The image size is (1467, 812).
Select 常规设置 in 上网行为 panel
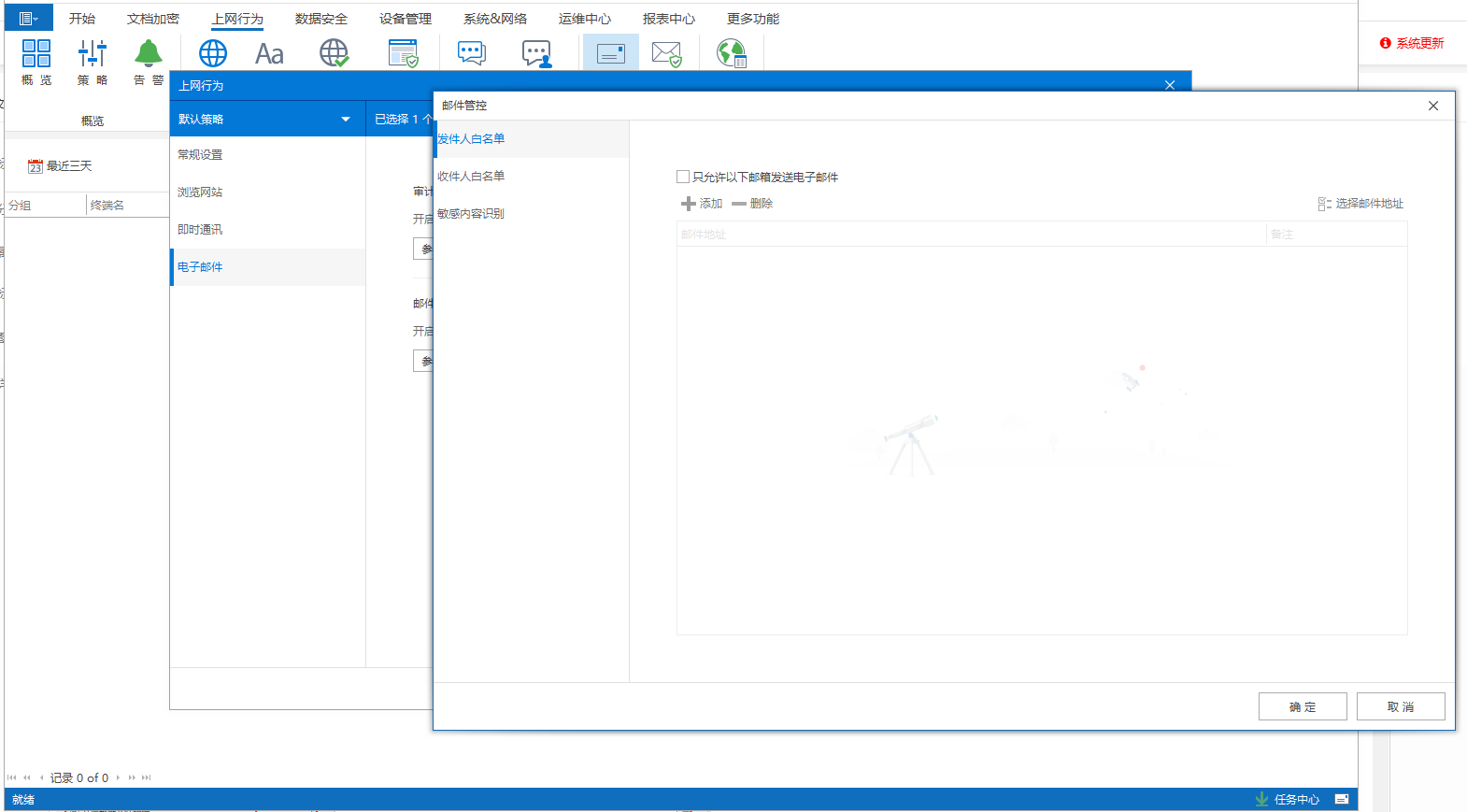[267, 155]
